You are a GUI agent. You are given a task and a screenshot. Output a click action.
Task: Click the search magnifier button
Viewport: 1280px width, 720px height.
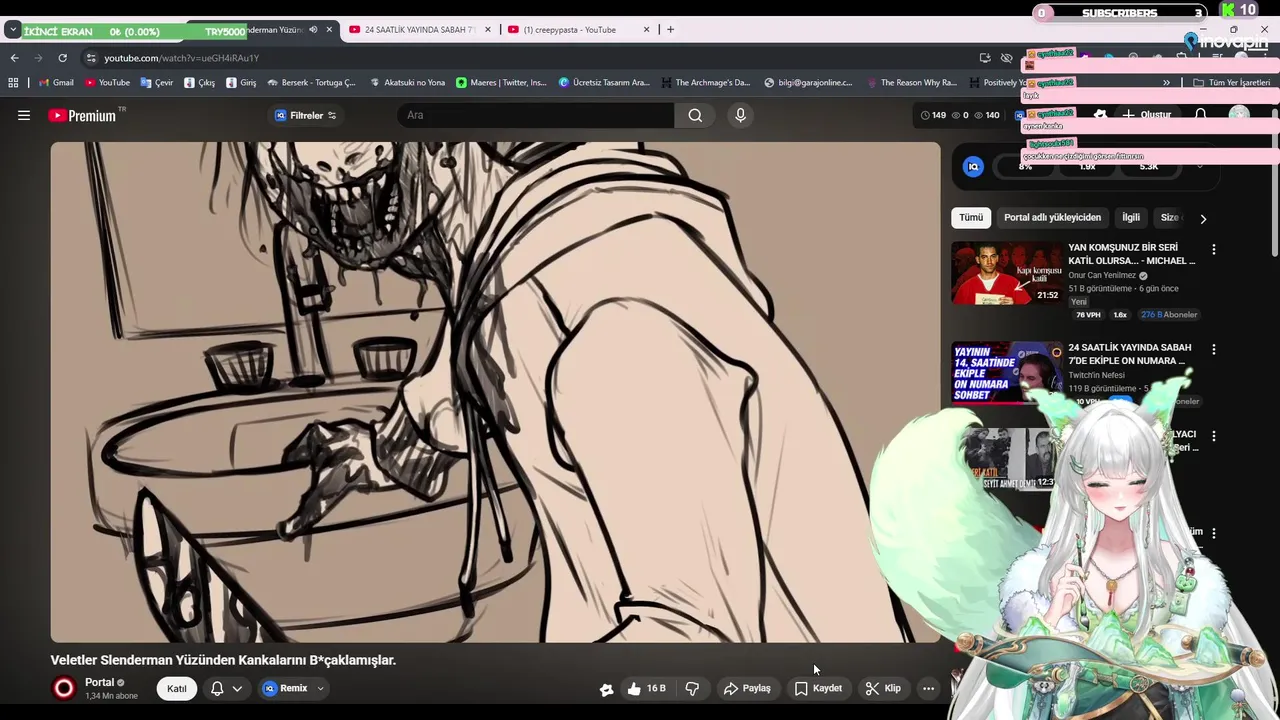click(x=695, y=115)
